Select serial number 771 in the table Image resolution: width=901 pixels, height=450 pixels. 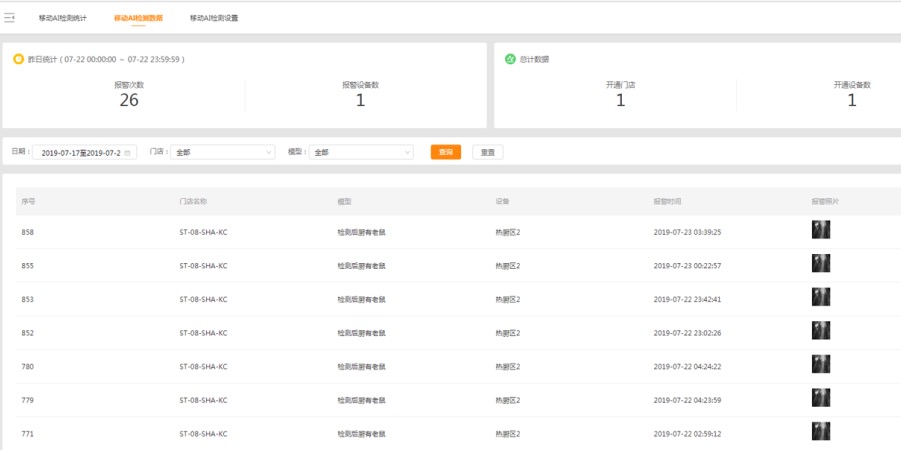tap(28, 434)
